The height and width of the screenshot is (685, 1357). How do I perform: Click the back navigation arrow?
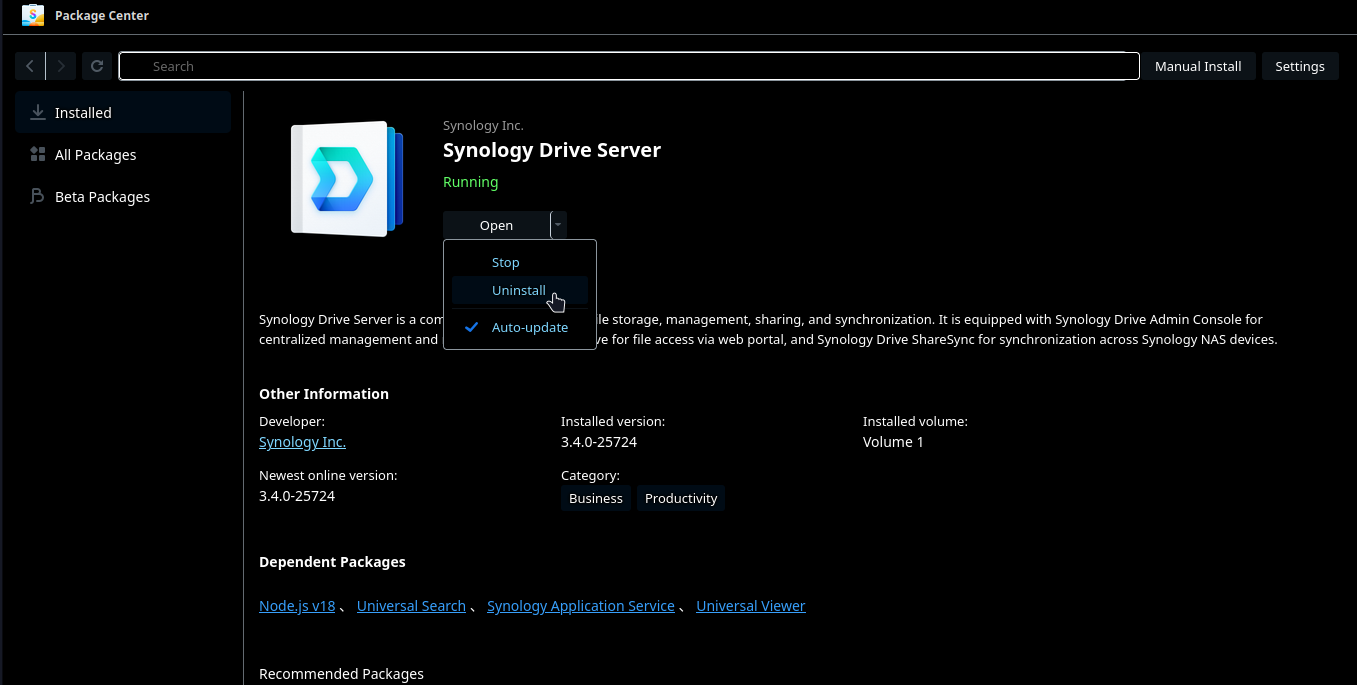click(x=29, y=65)
